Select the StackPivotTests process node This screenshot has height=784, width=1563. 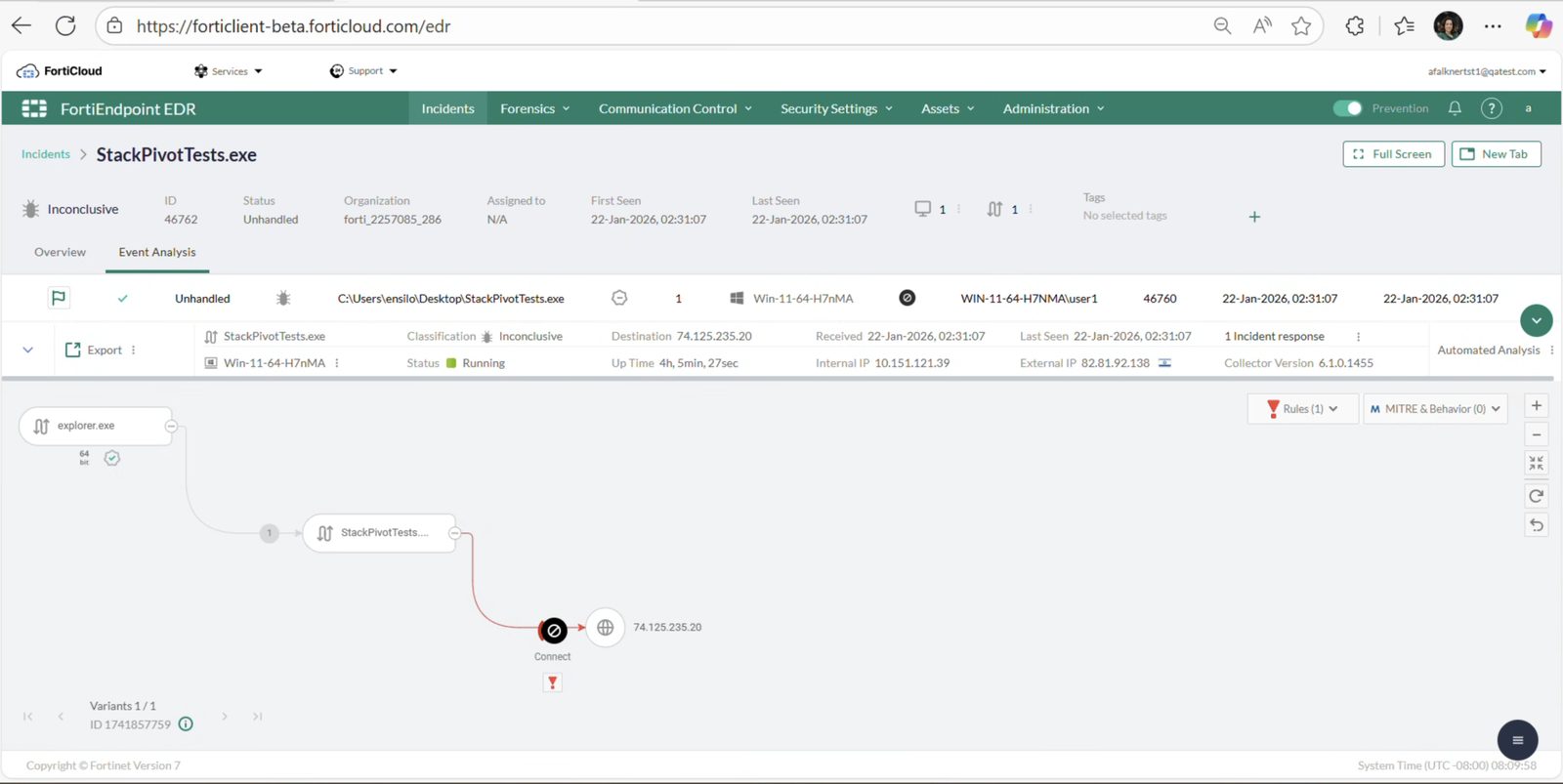(379, 533)
